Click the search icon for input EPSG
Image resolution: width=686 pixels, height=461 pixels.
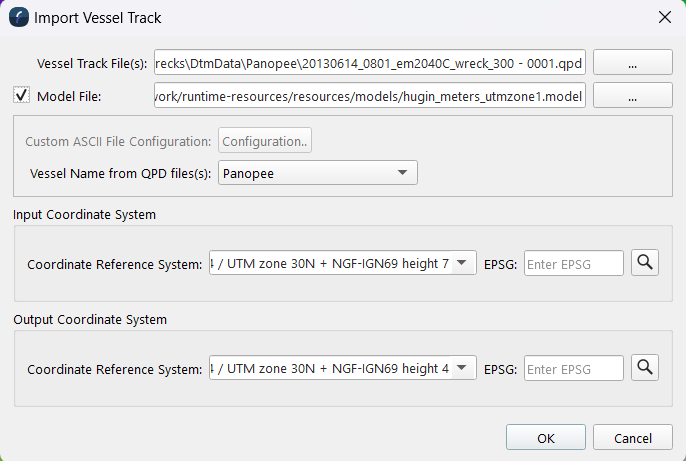coord(647,263)
